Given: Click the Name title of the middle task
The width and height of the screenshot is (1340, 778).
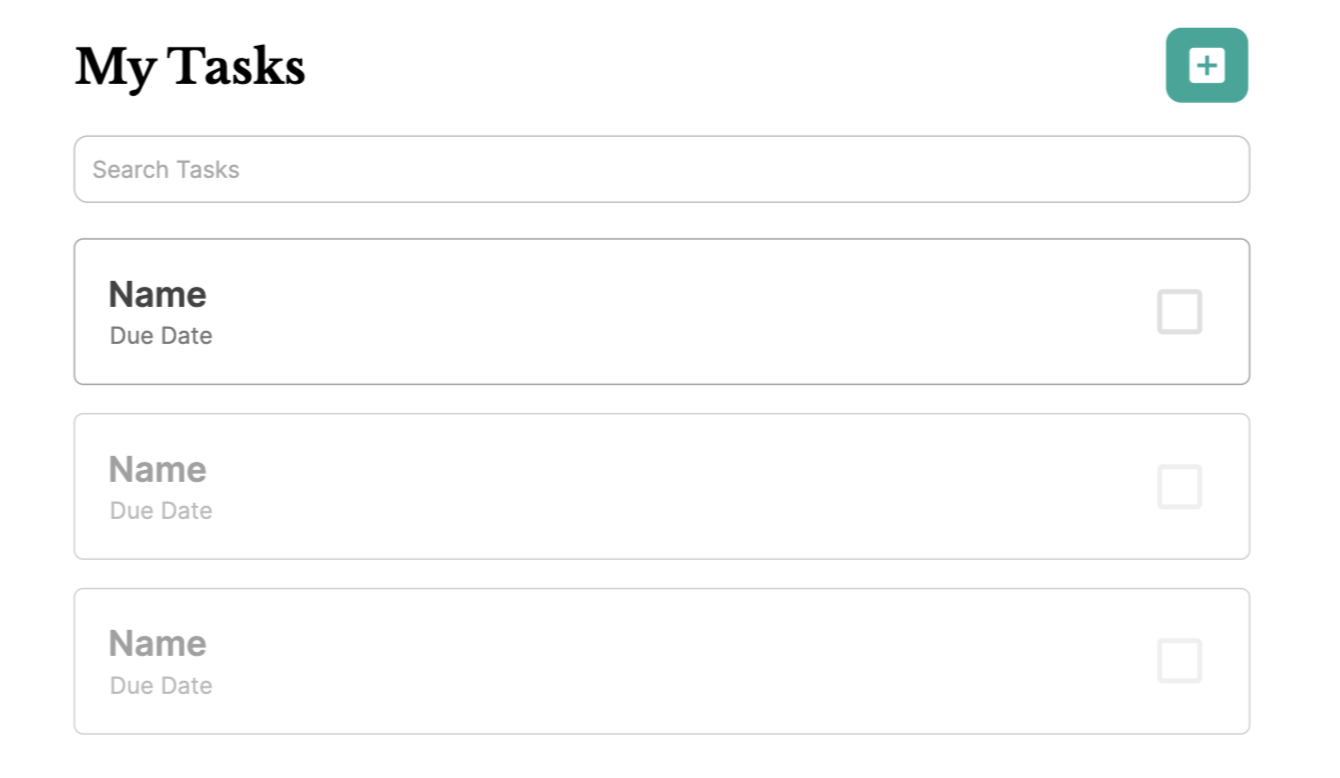Looking at the screenshot, I should coord(157,469).
